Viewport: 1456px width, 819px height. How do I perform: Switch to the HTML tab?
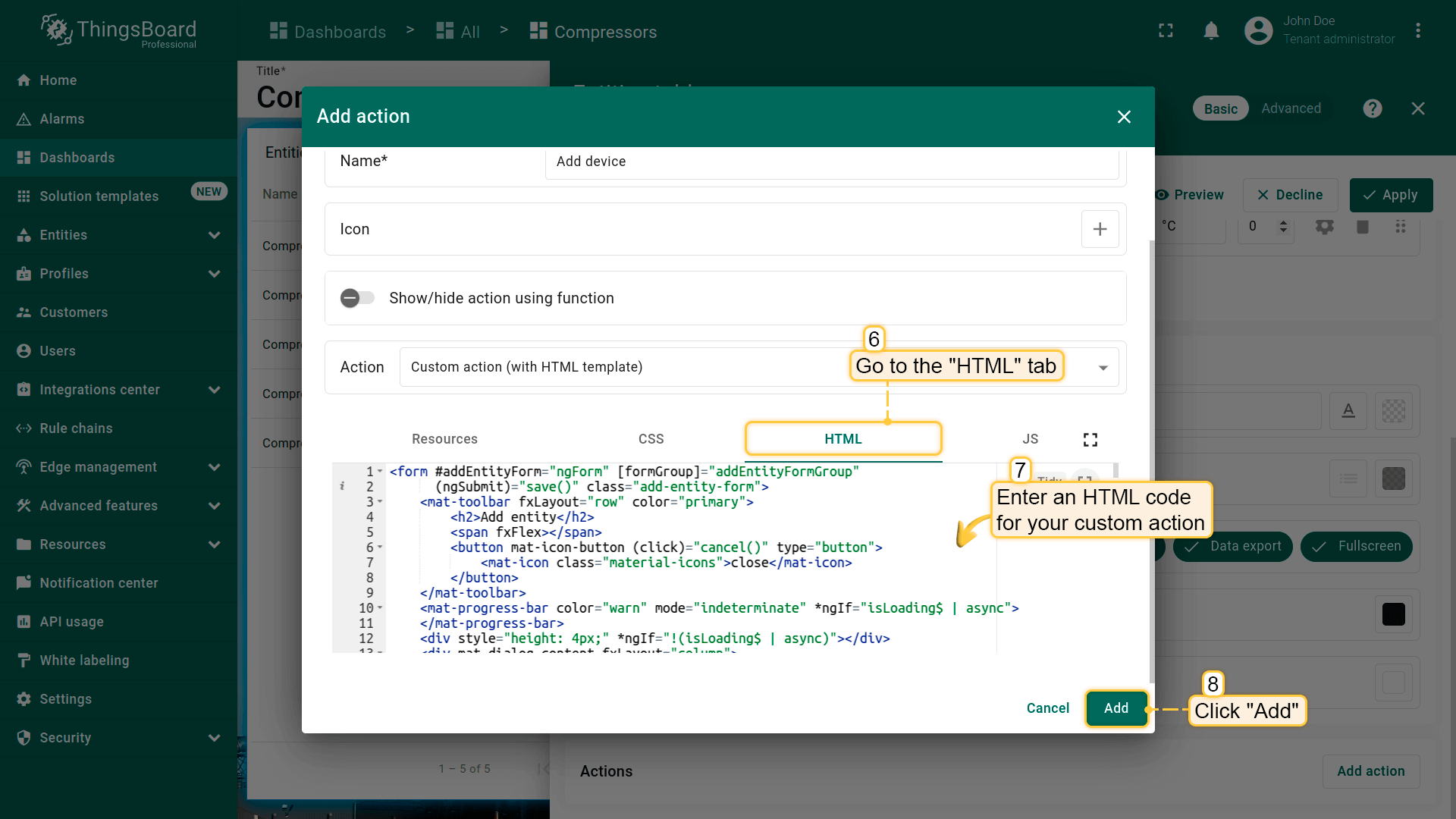[843, 439]
